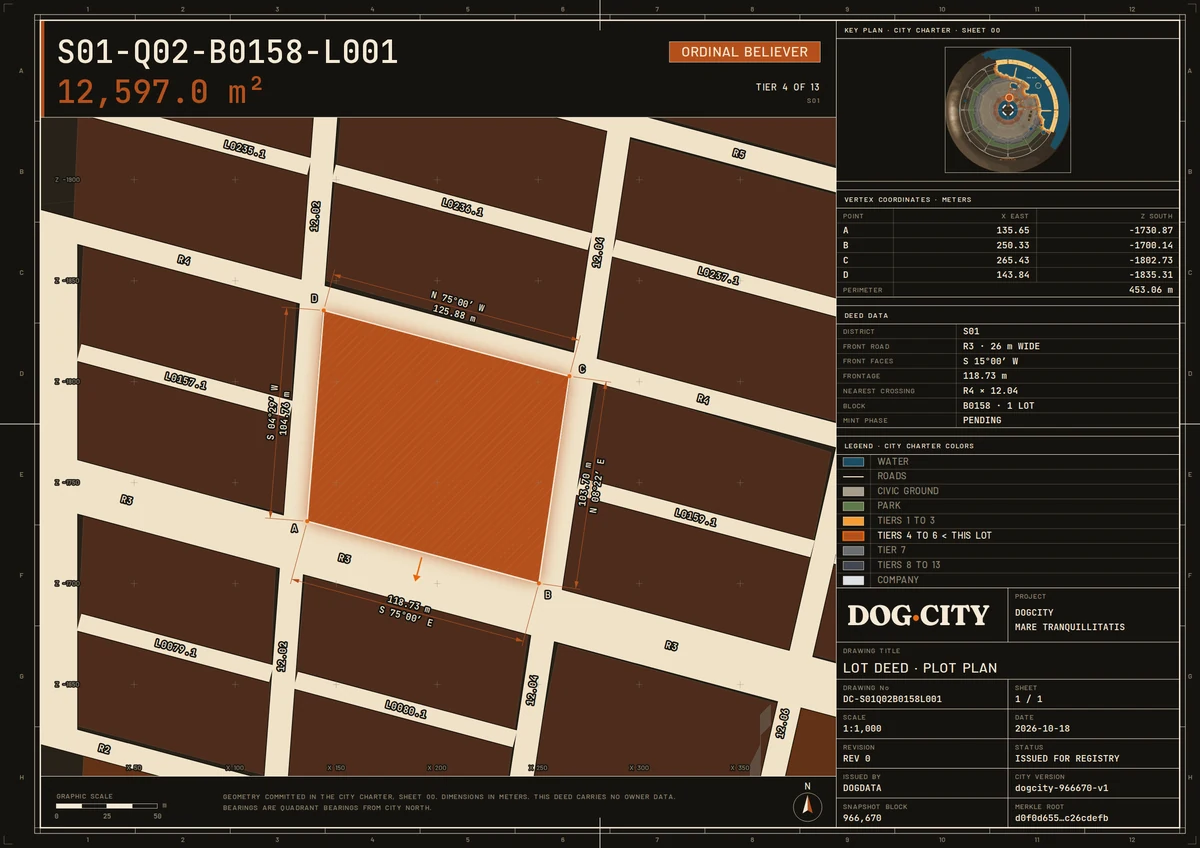Click vertex label C on the map
This screenshot has width=1200, height=848.
(x=582, y=369)
